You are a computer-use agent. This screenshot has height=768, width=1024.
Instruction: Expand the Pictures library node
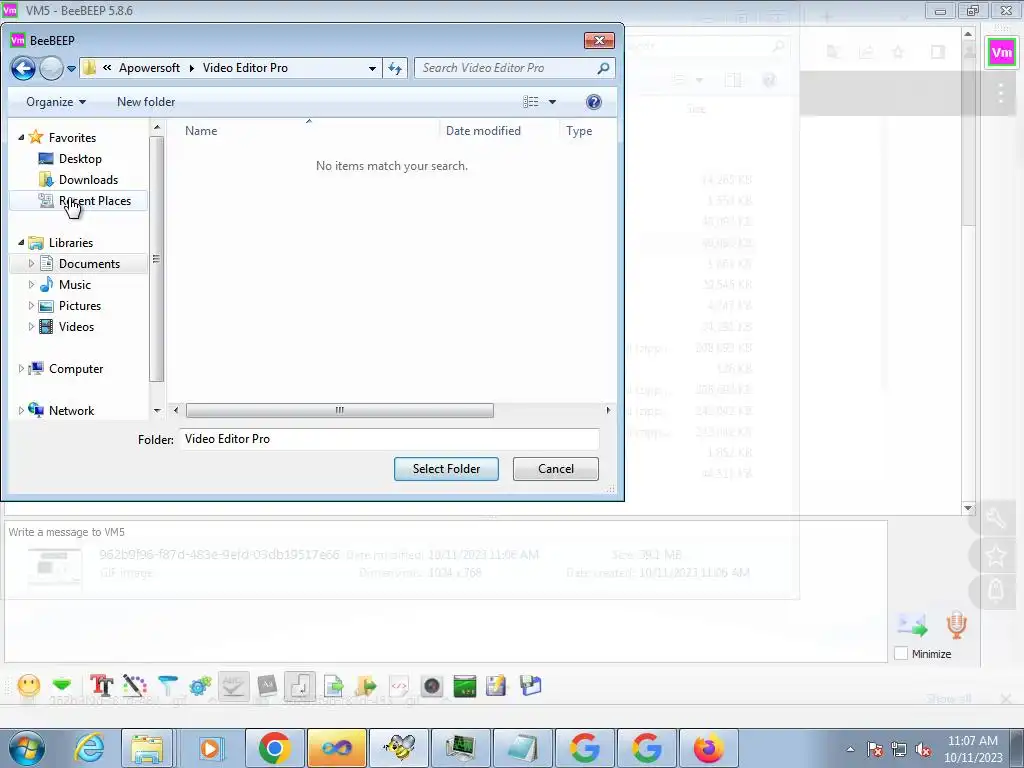pyautogui.click(x=31, y=306)
